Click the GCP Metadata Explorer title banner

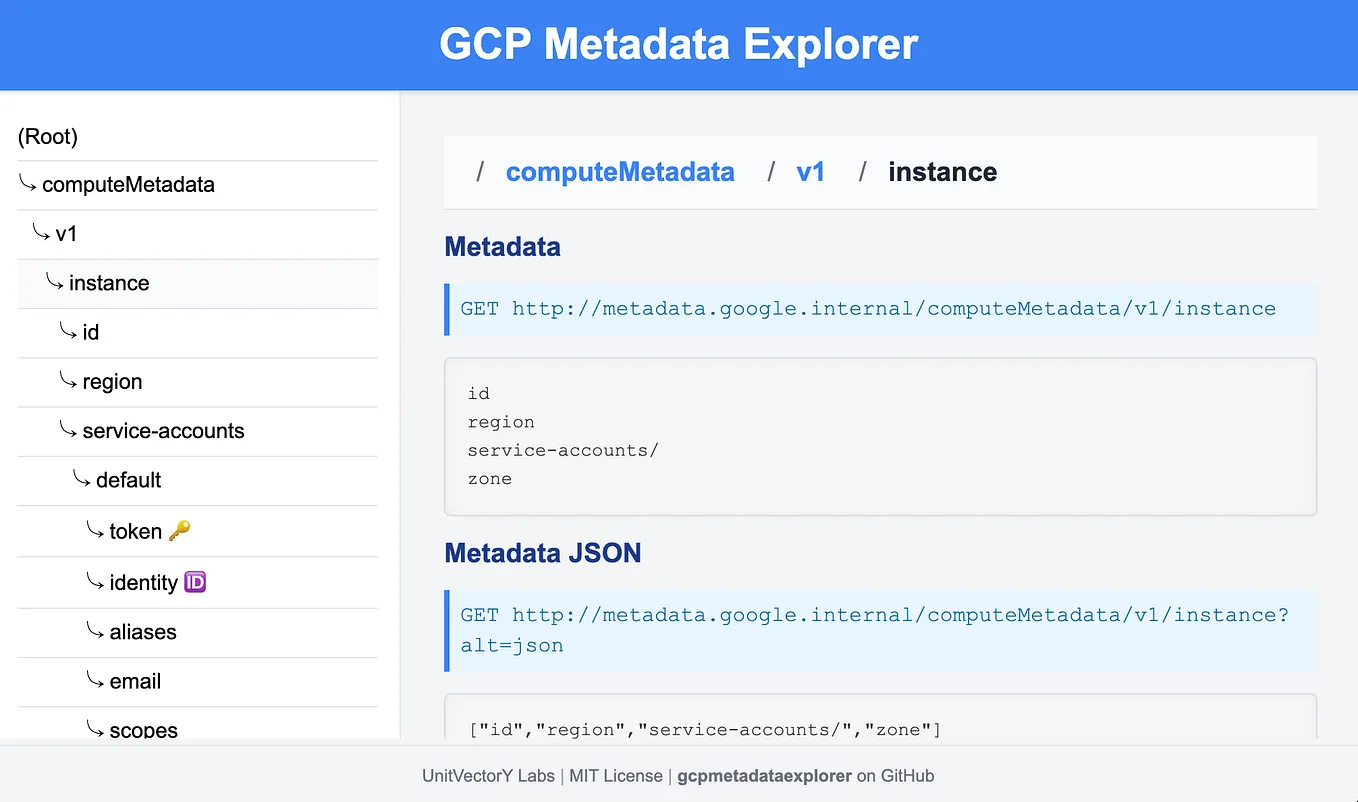tap(678, 44)
